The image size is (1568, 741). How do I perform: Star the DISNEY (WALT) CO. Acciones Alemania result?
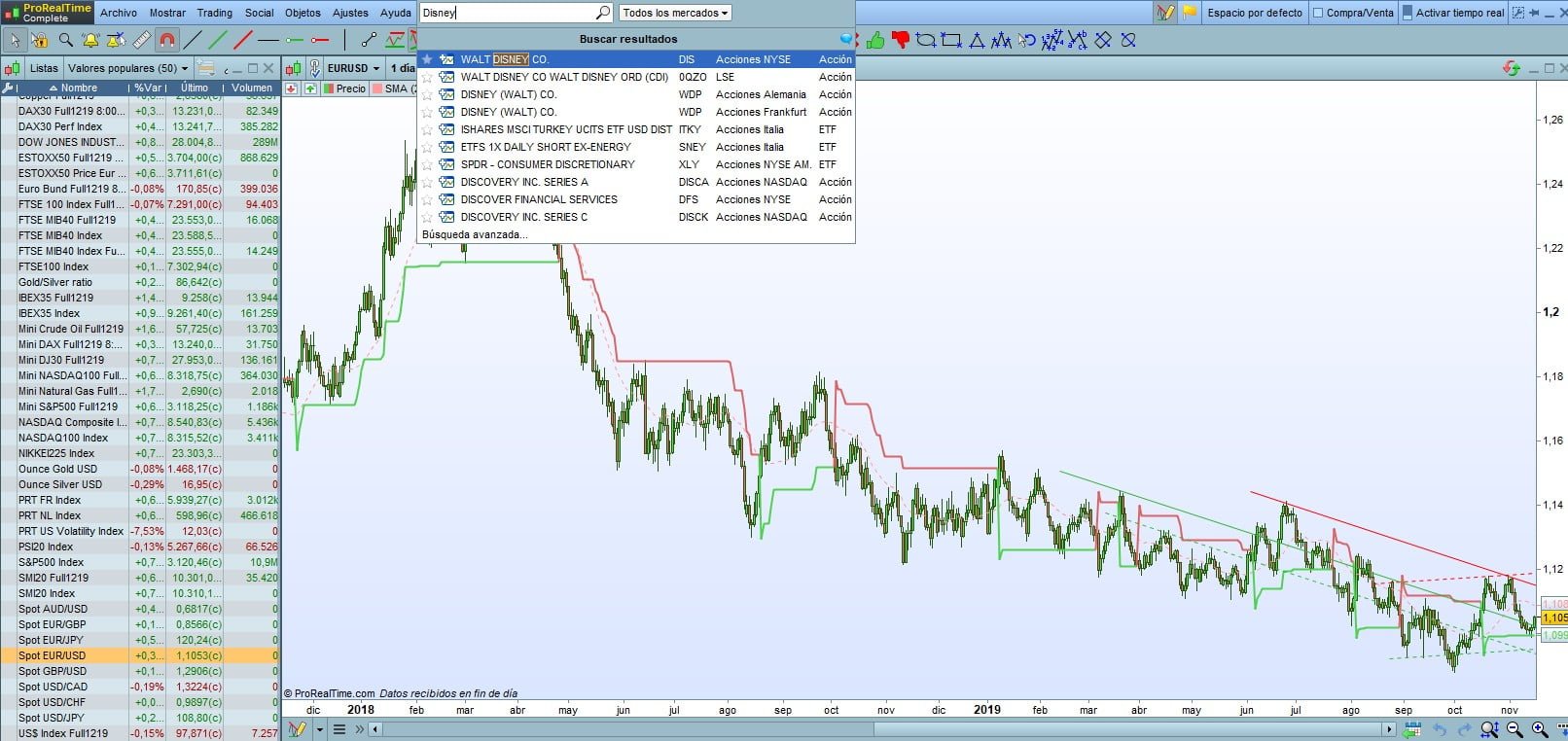point(426,94)
